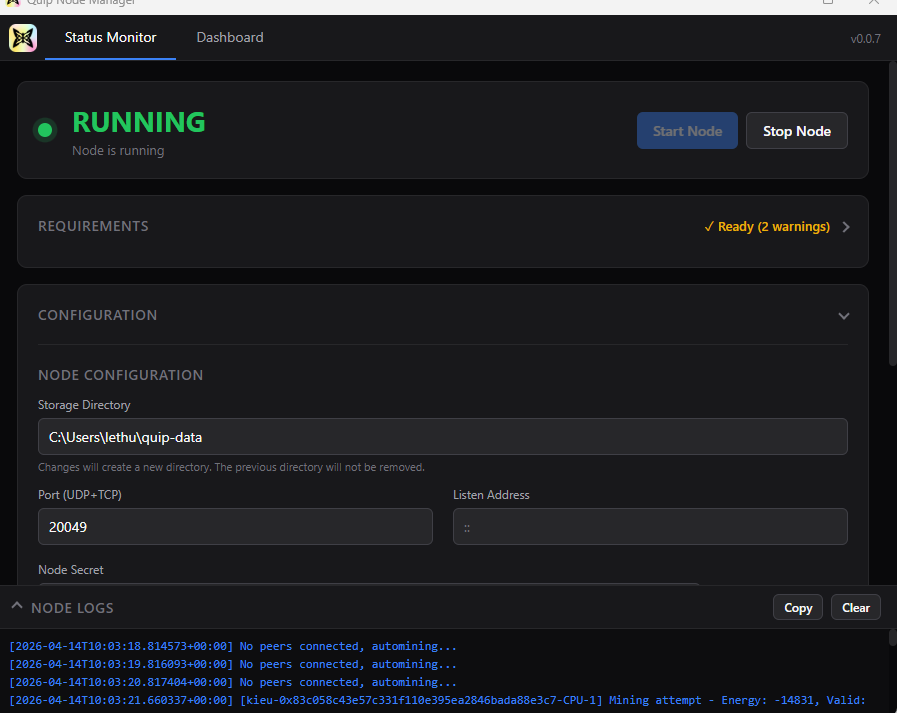Click the log line timestamped 10:03:18.814573
897x713 pixels.
point(233,646)
